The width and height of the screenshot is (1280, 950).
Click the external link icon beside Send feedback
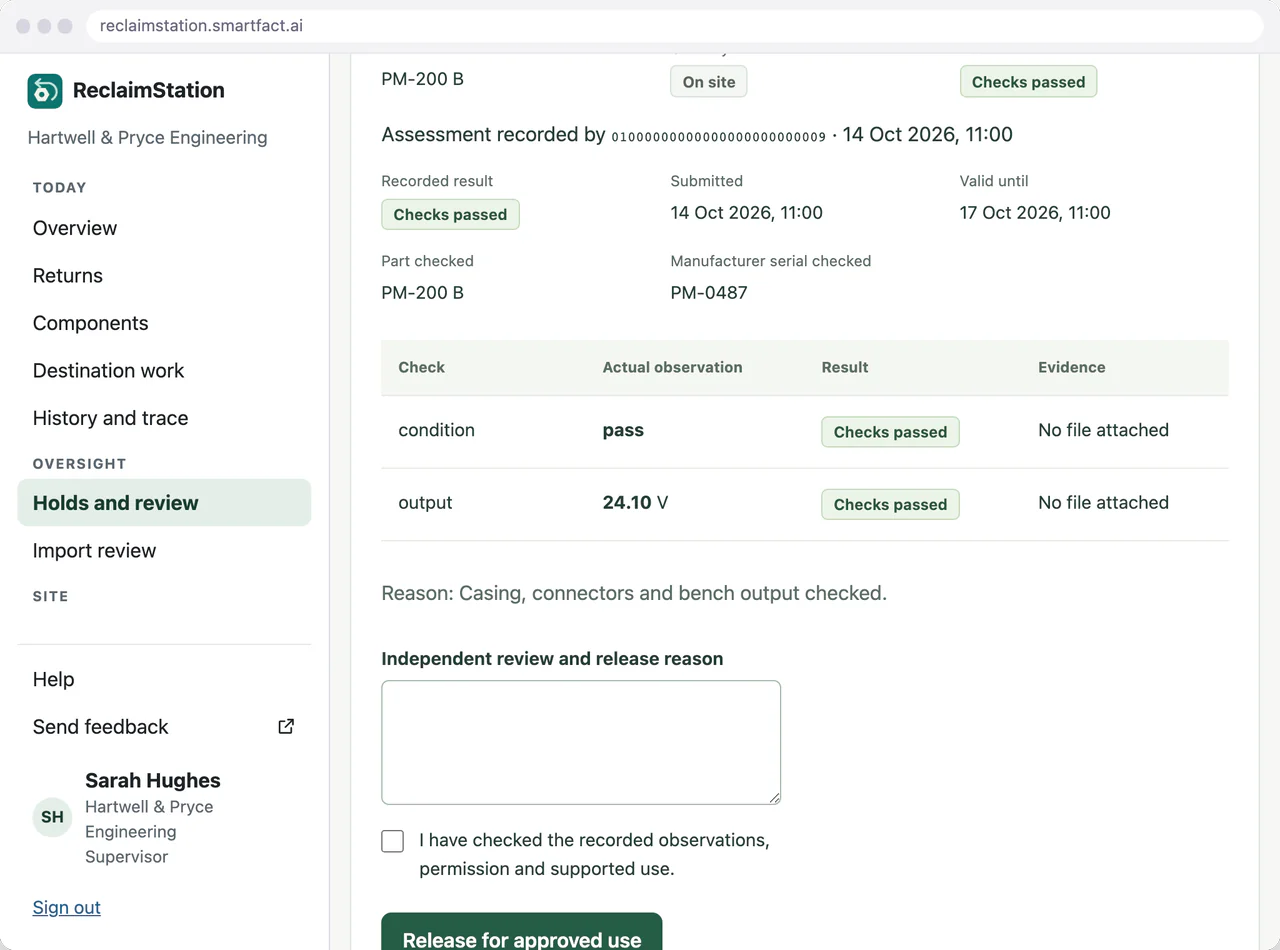[x=286, y=727]
